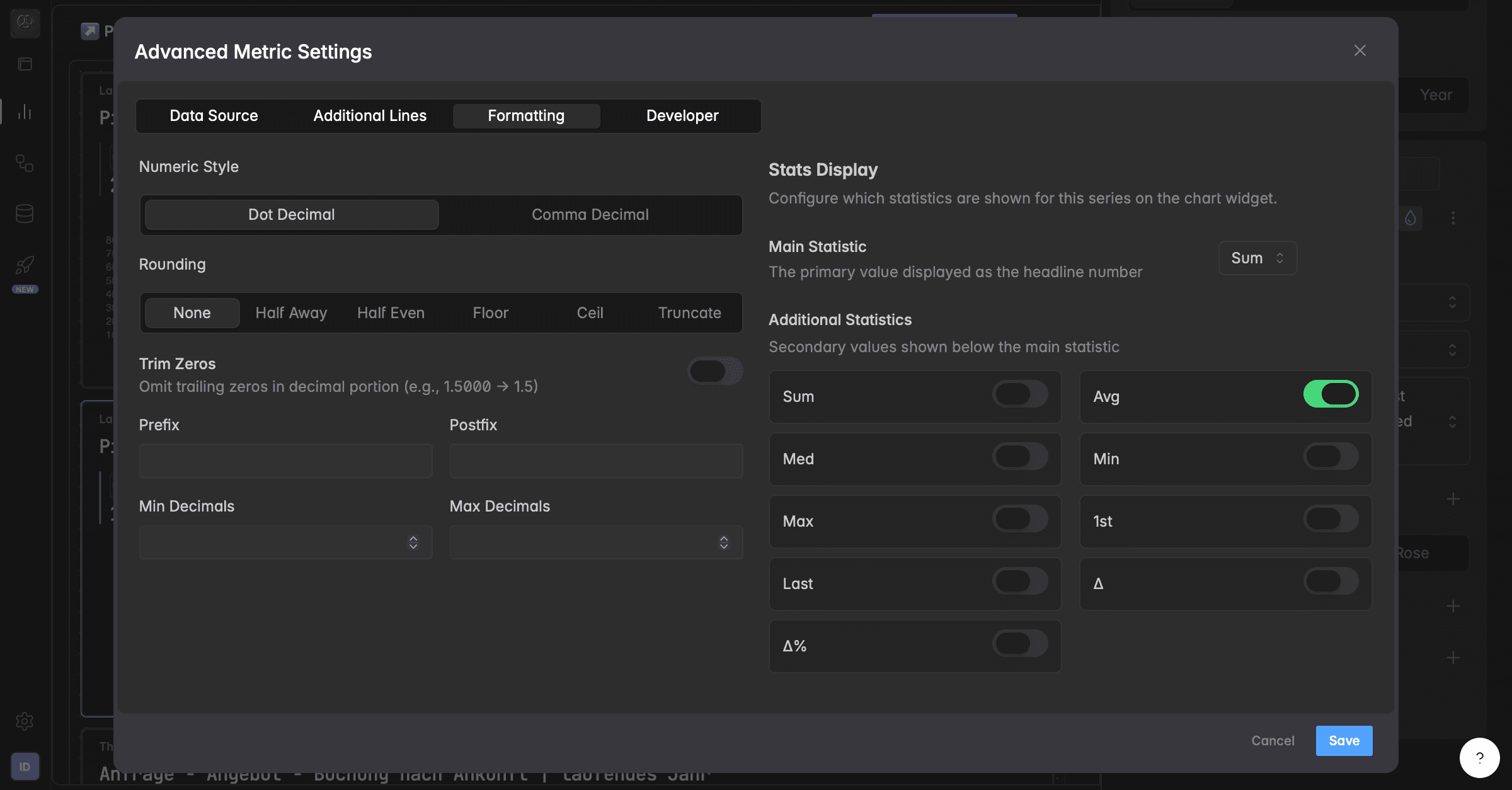Open the database sidebar icon
1512x790 pixels.
click(x=25, y=214)
